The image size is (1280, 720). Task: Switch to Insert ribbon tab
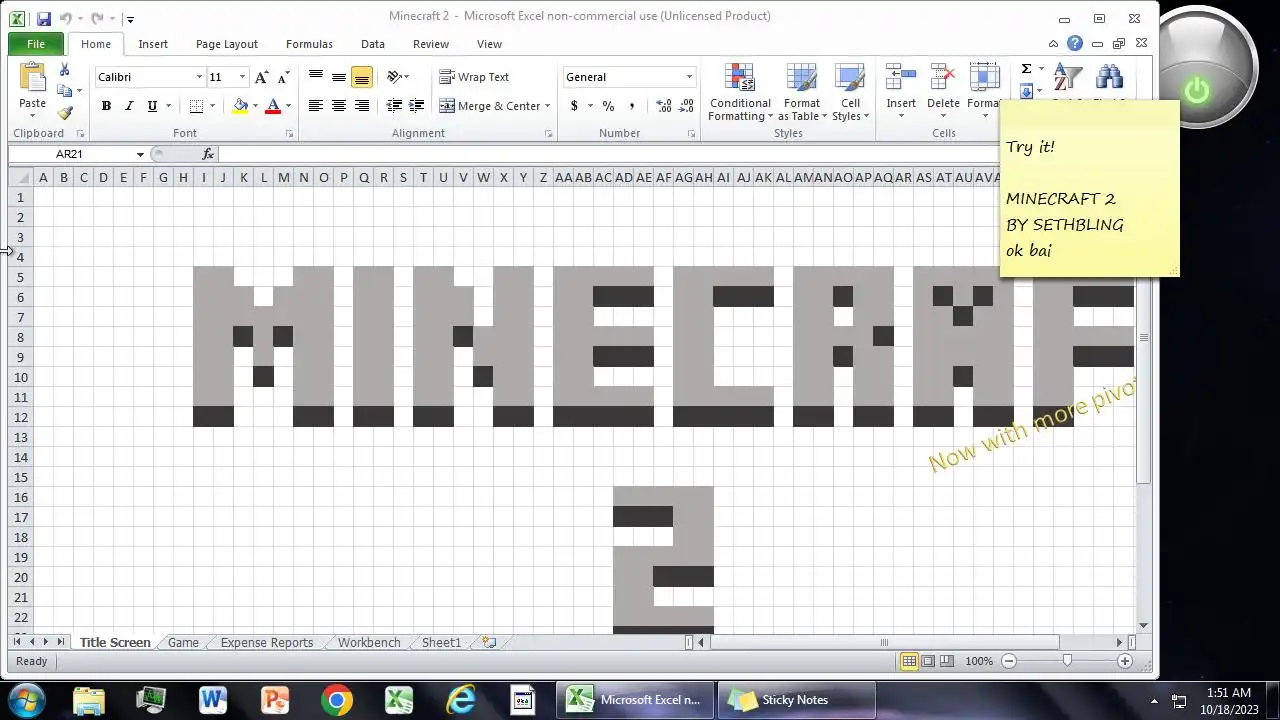[153, 44]
